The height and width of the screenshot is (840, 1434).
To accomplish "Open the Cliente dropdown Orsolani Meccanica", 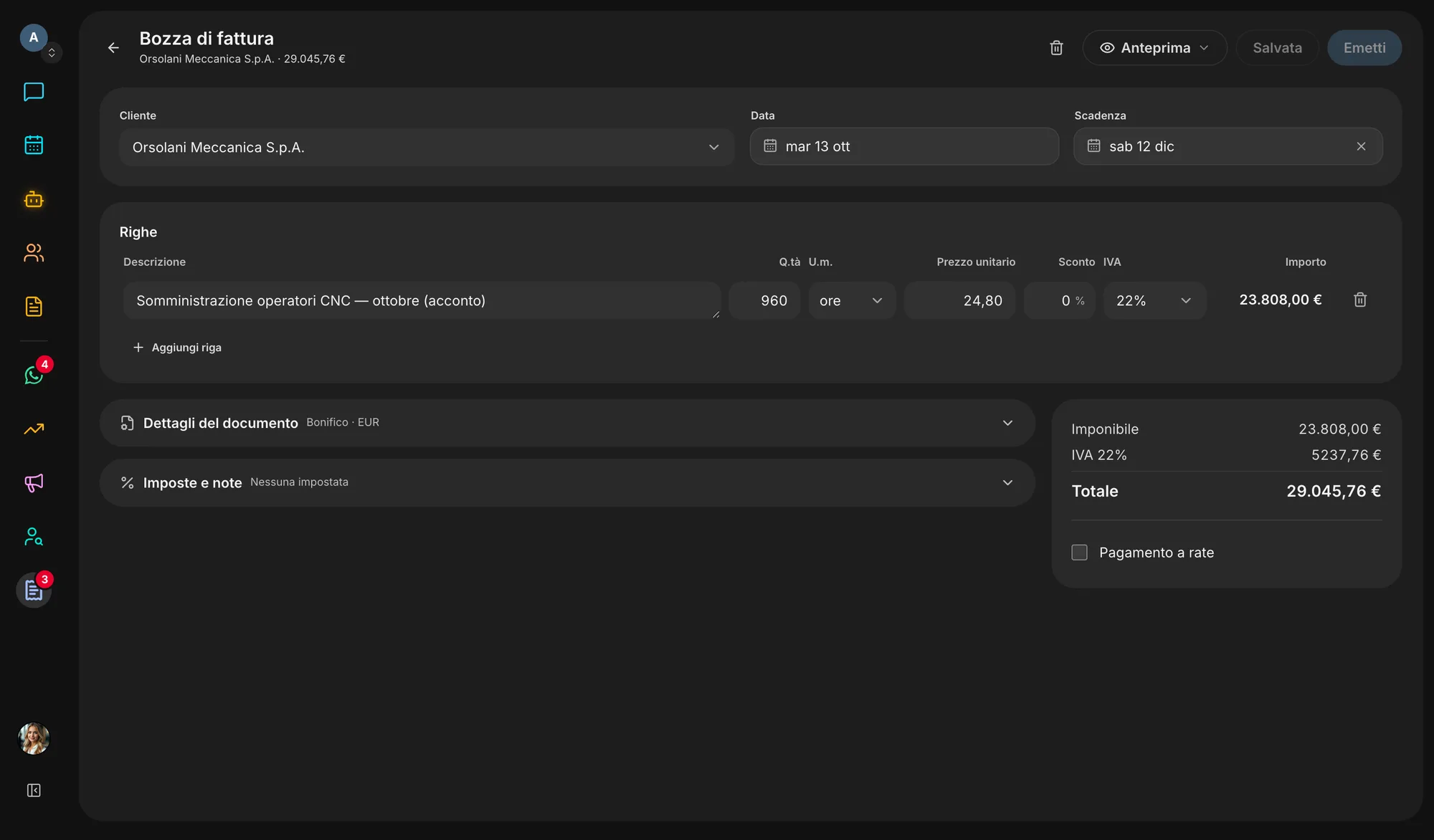I will coord(427,147).
